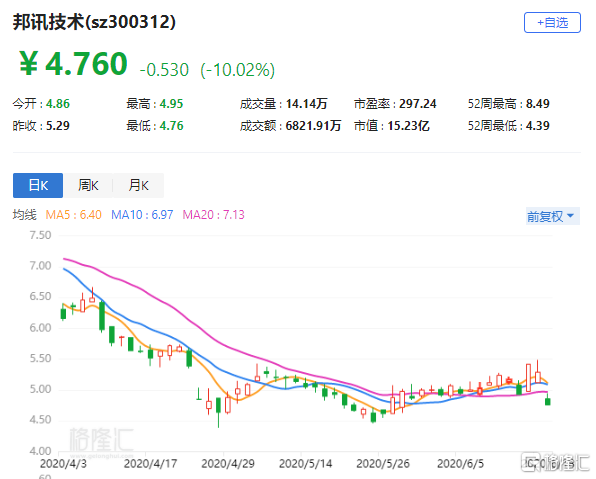
Task: Add stock to watchlist with +自选 button
Action: click(x=552, y=23)
